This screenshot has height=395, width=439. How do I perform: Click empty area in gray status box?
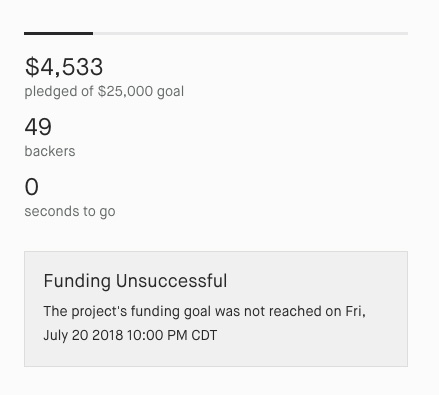[x=317, y=350]
